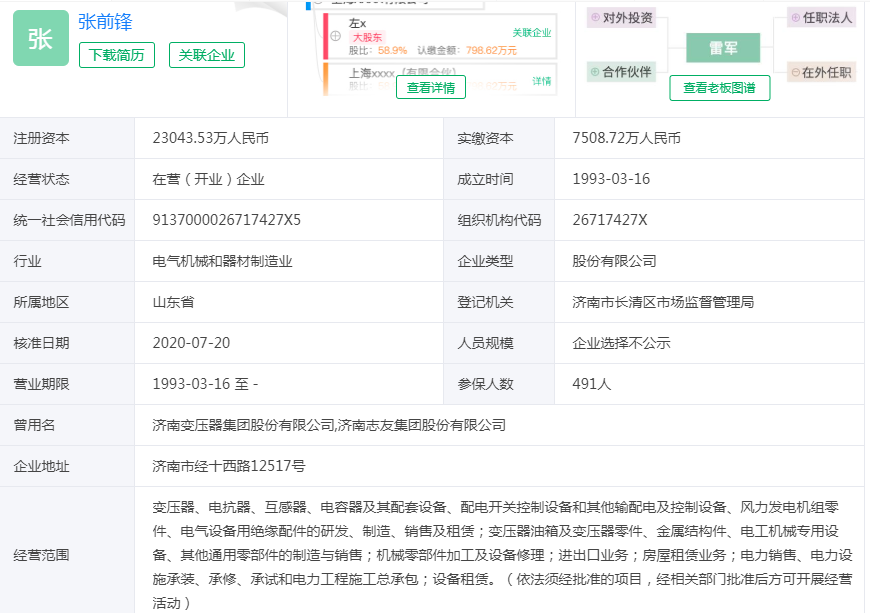Image resolution: width=870 pixels, height=613 pixels.
Task: Open 关联企业 link in 左x shareholder card
Action: point(531,32)
